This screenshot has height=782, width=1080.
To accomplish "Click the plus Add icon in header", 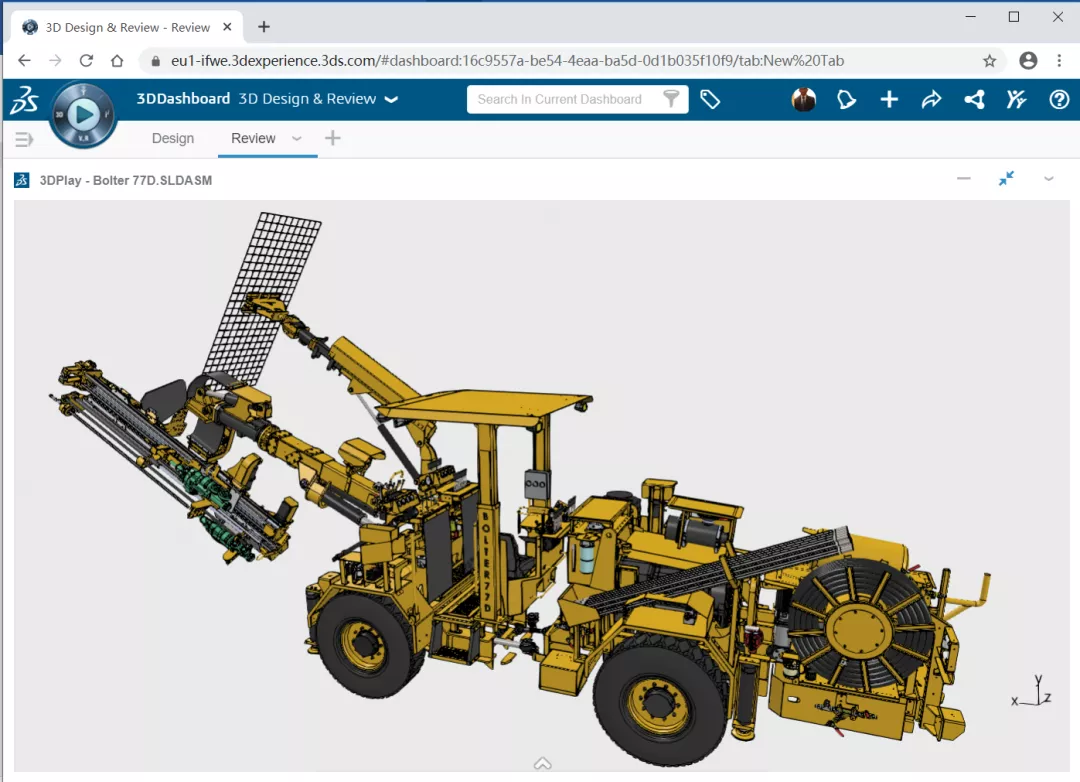I will tap(889, 99).
